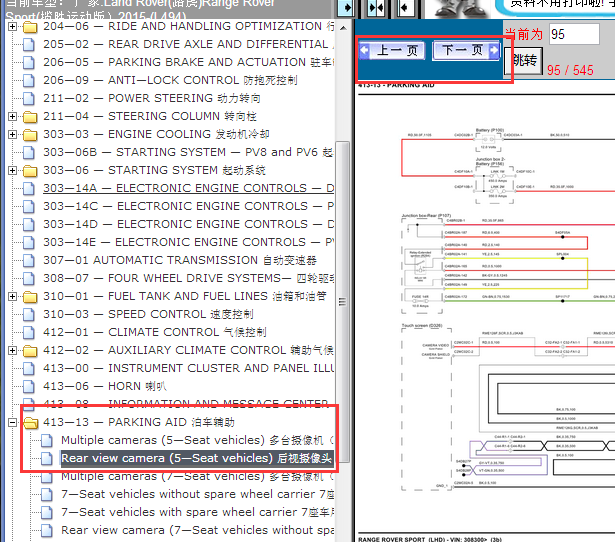Select 413-06 Horn entry
Image resolution: width=615 pixels, height=542 pixels.
(105, 387)
